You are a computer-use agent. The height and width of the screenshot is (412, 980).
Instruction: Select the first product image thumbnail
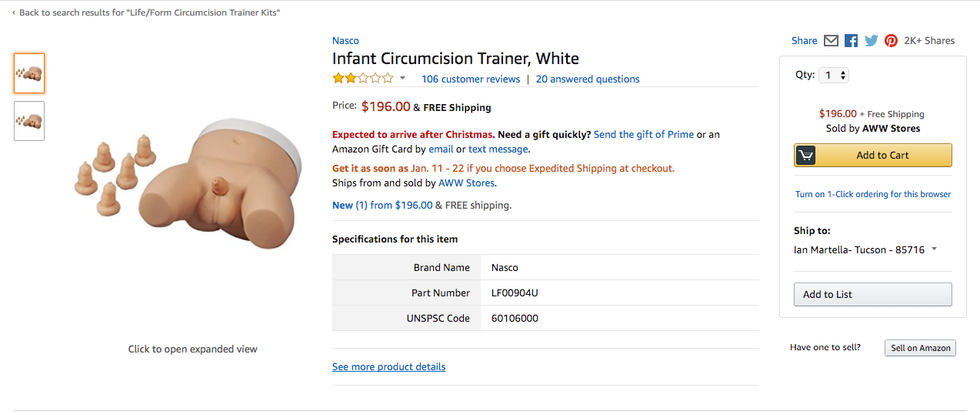click(x=29, y=73)
